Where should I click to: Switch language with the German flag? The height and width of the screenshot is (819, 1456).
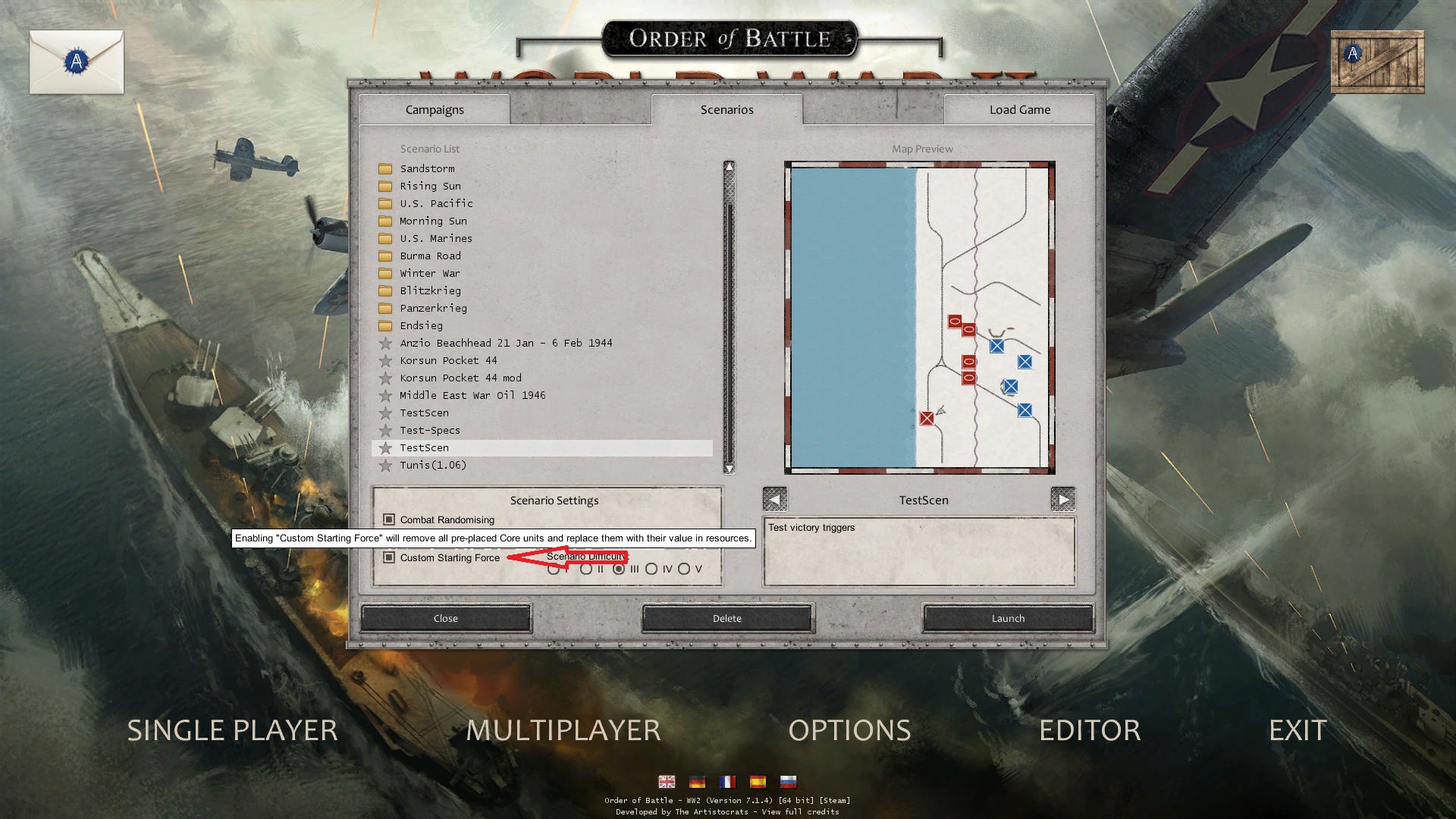click(697, 782)
